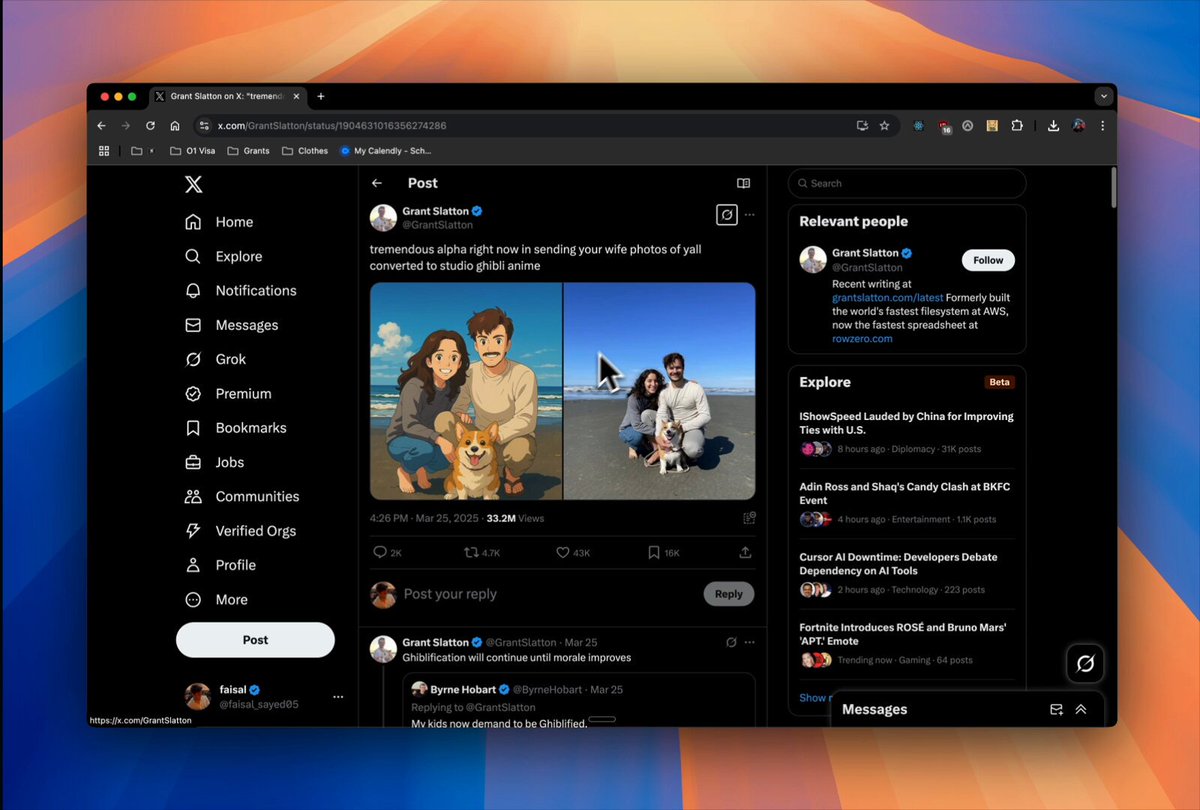
Task: Open Profile in the sidebar
Action: [x=220, y=565]
